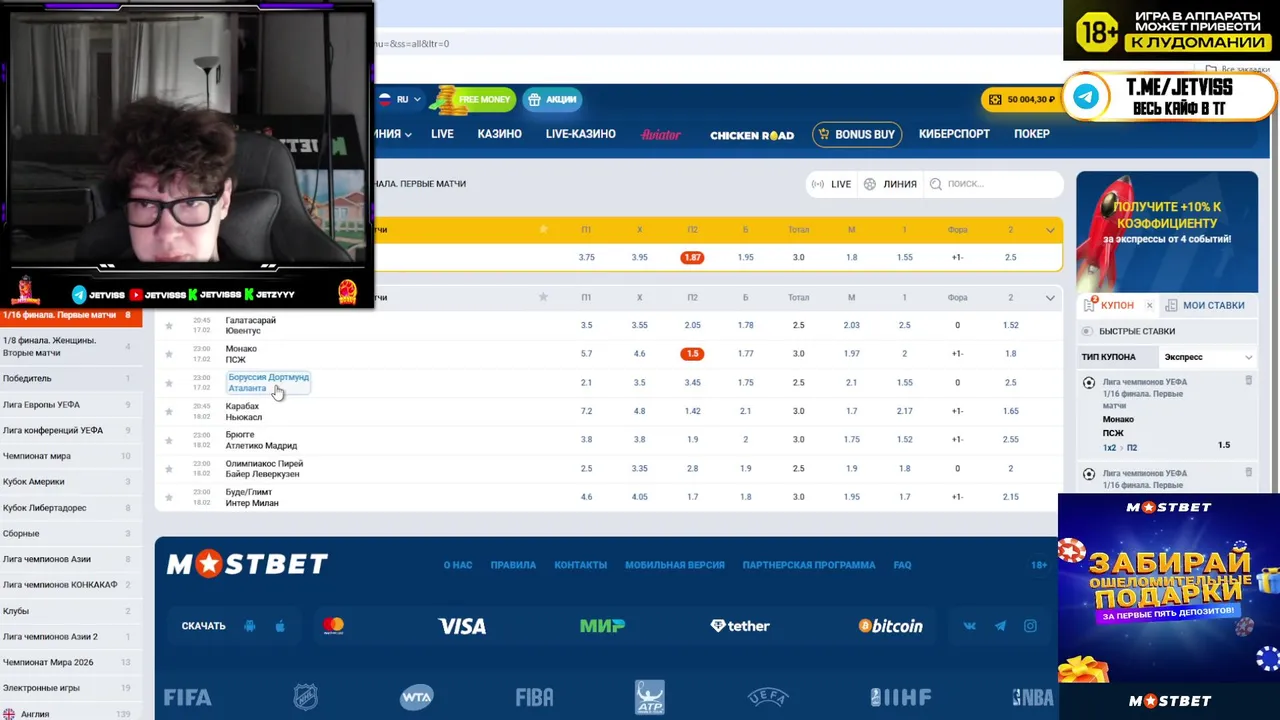The image size is (1280, 720).
Task: Favorite the Олимпиакос Пирей match star
Action: [169, 469]
